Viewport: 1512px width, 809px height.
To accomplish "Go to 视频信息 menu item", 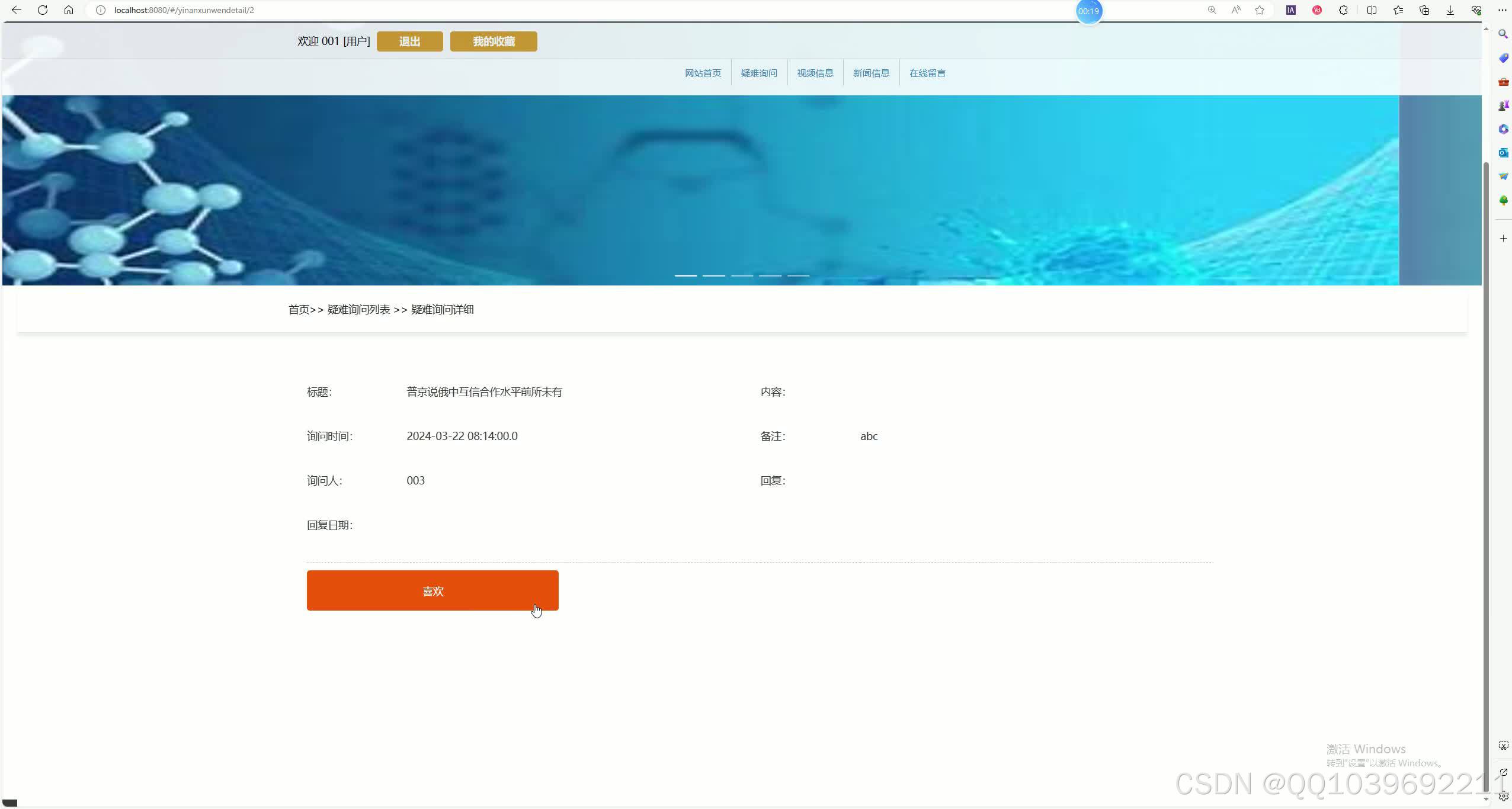I will (x=815, y=73).
